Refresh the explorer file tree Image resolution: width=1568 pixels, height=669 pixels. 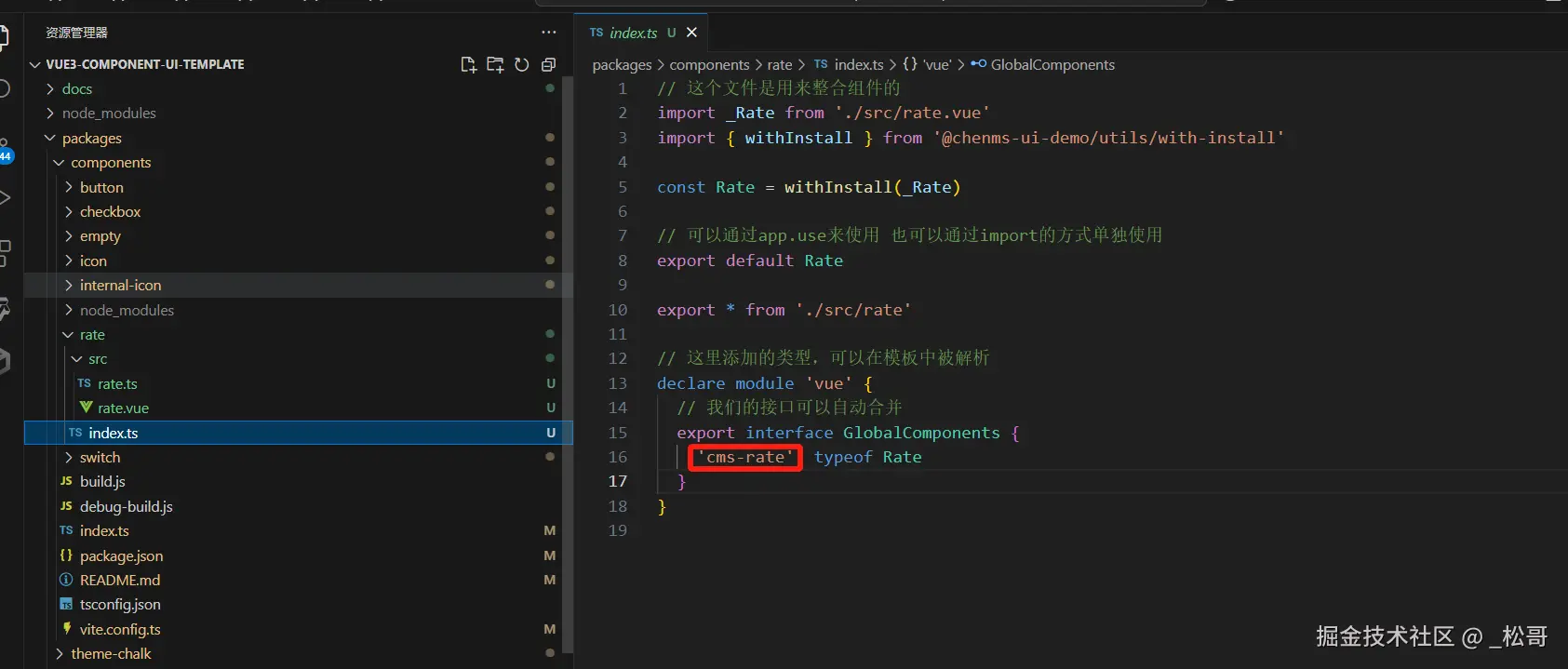522,64
